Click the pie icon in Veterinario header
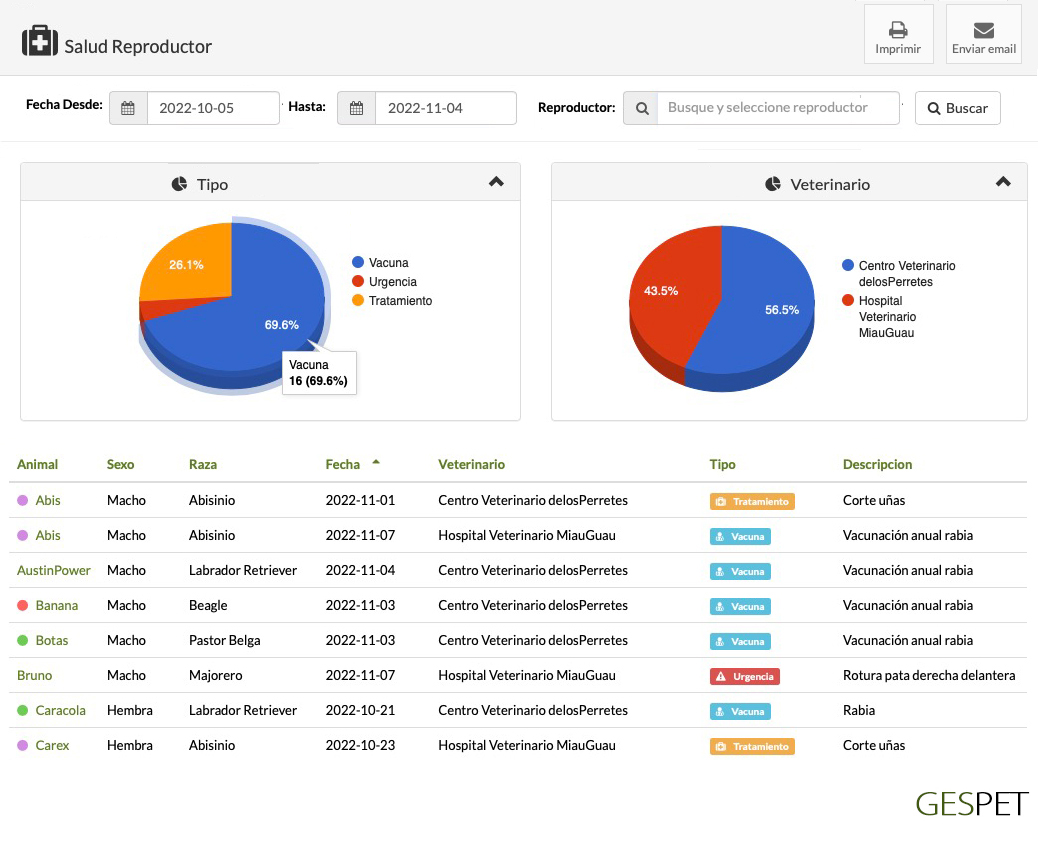1038x842 pixels. pos(773,184)
